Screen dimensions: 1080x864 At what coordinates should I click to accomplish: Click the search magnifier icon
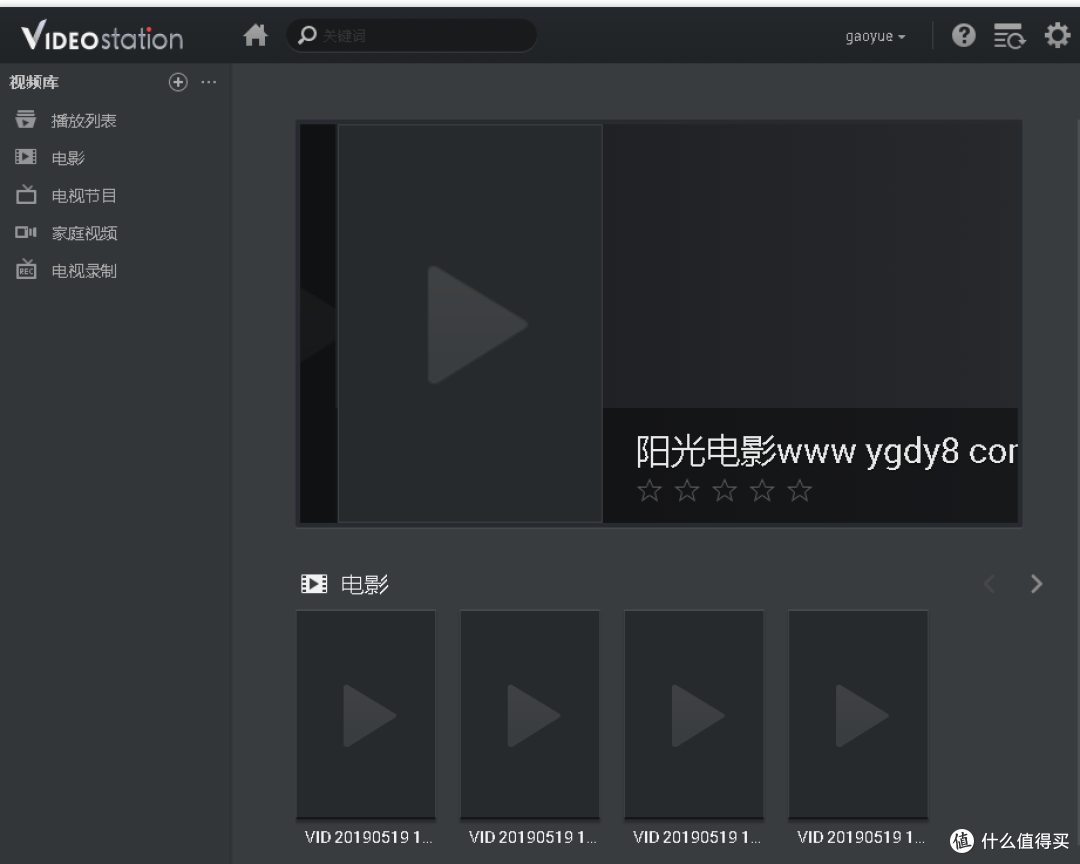(x=307, y=35)
